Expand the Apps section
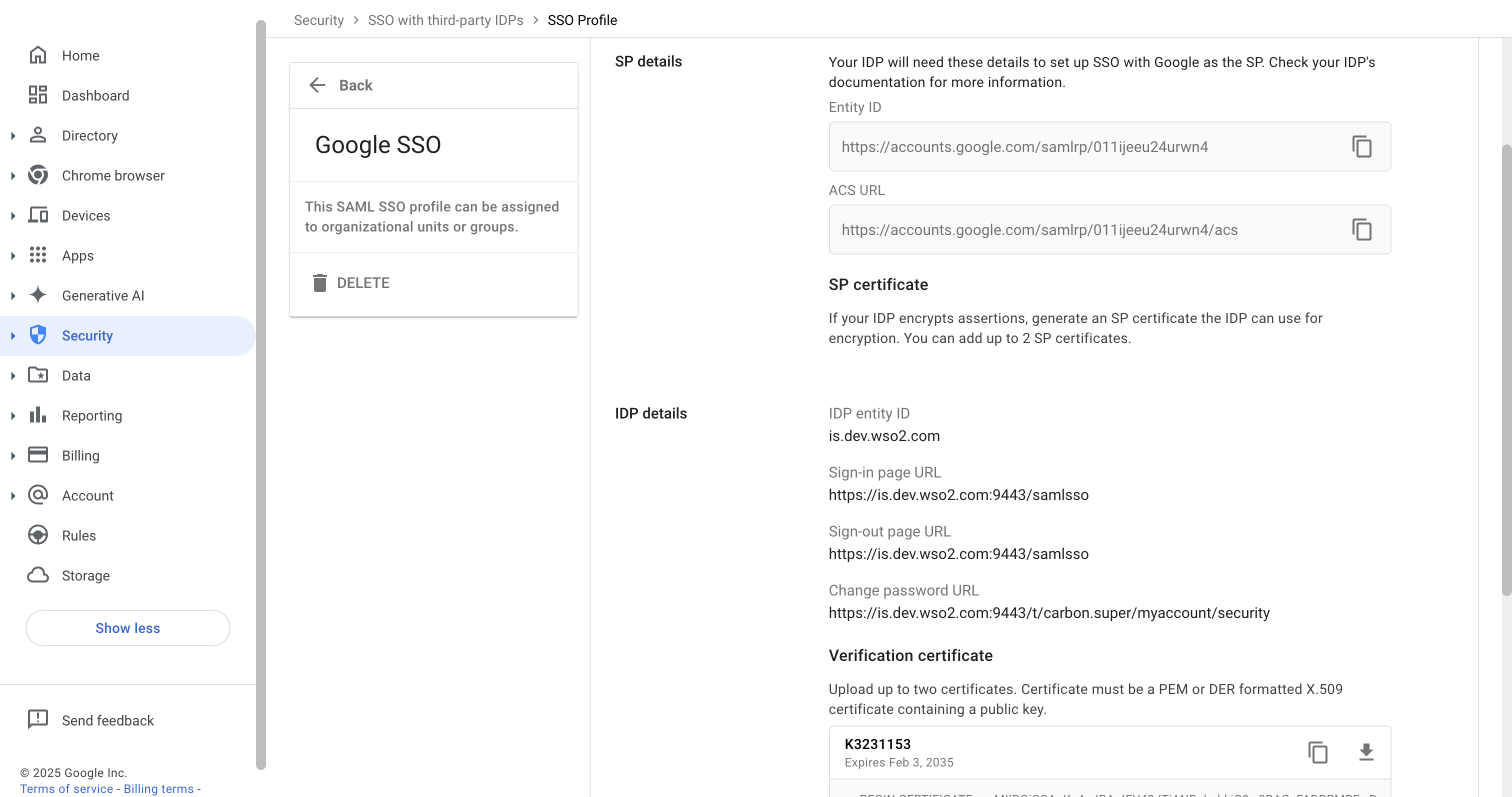Viewport: 1512px width, 797px height. pos(13,255)
